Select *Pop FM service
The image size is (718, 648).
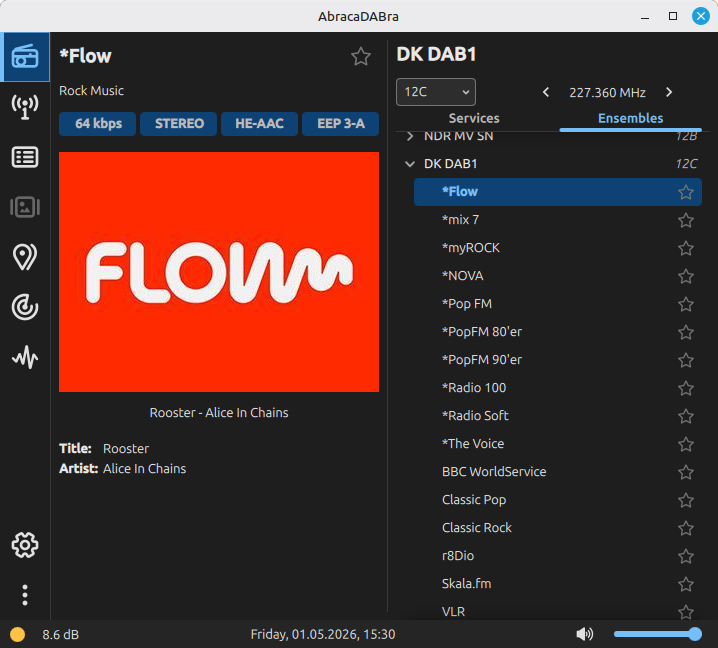tap(558, 304)
